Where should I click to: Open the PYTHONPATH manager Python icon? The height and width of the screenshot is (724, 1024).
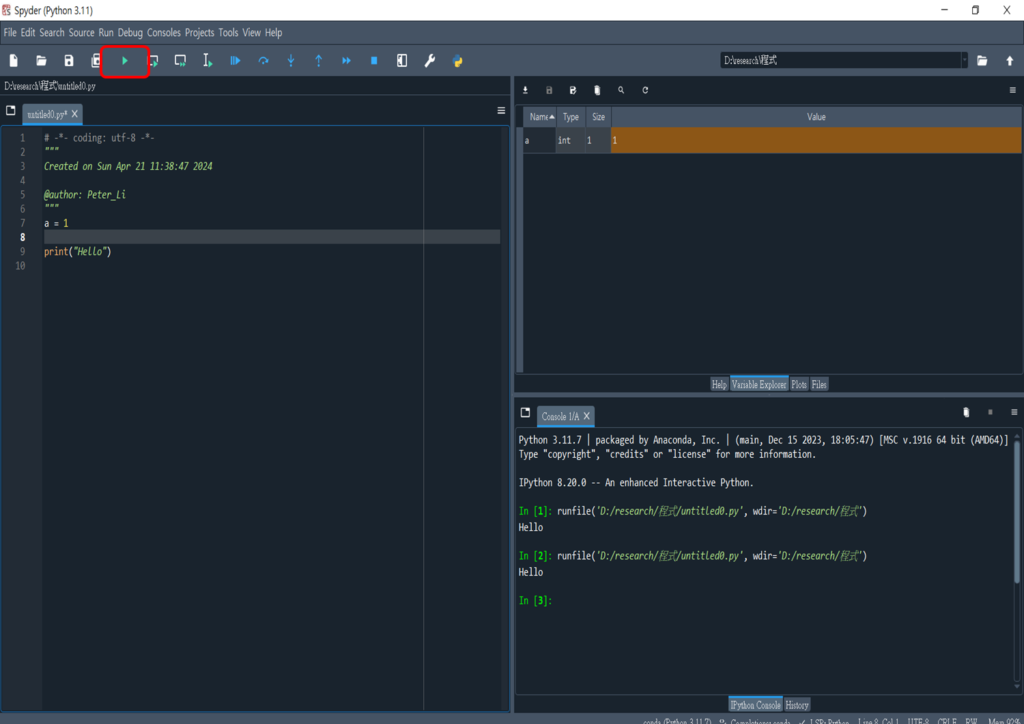tap(457, 61)
